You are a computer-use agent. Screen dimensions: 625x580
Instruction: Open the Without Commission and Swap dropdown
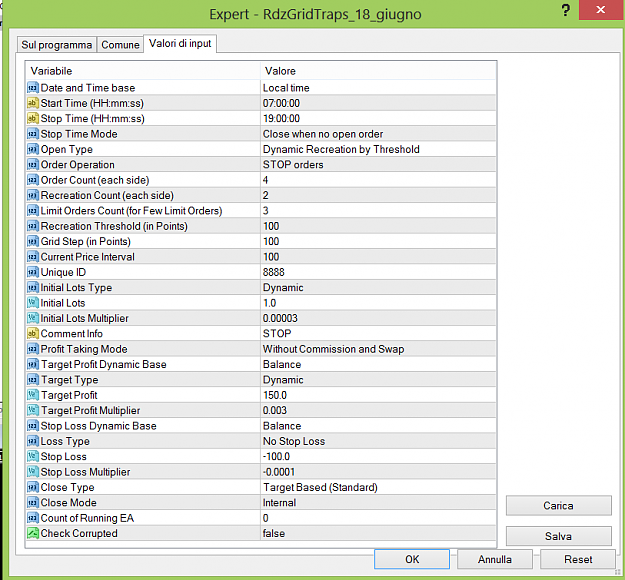[x=378, y=349]
